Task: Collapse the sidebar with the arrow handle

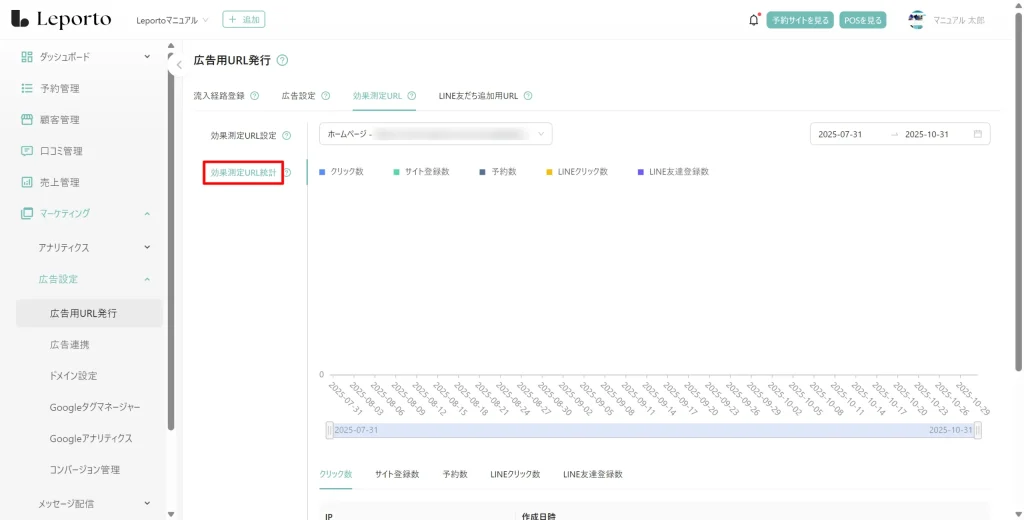Action: [178, 65]
